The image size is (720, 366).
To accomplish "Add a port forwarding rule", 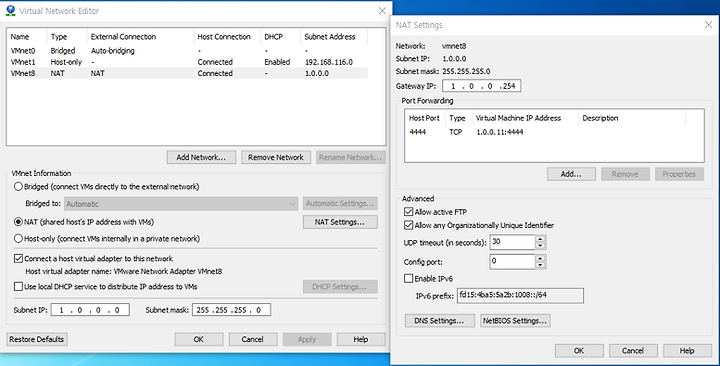I will point(571,174).
